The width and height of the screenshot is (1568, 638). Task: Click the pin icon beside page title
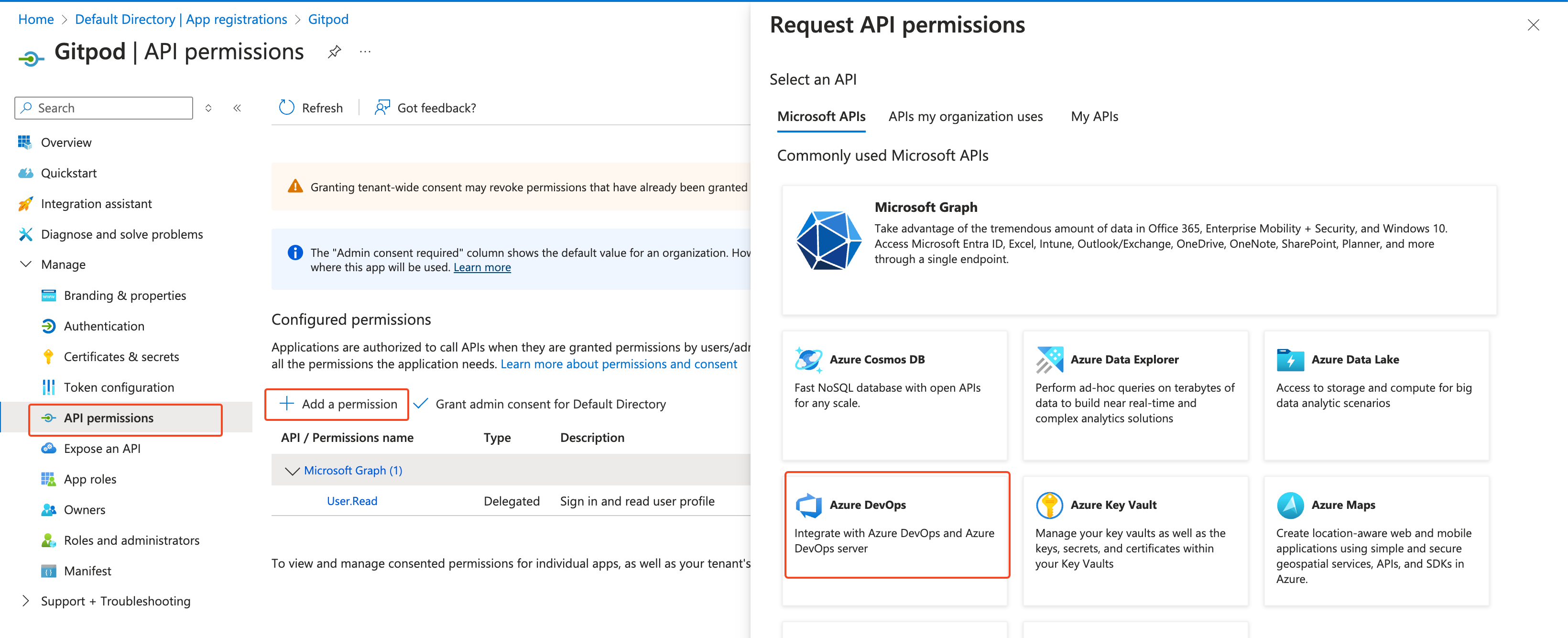pos(334,52)
